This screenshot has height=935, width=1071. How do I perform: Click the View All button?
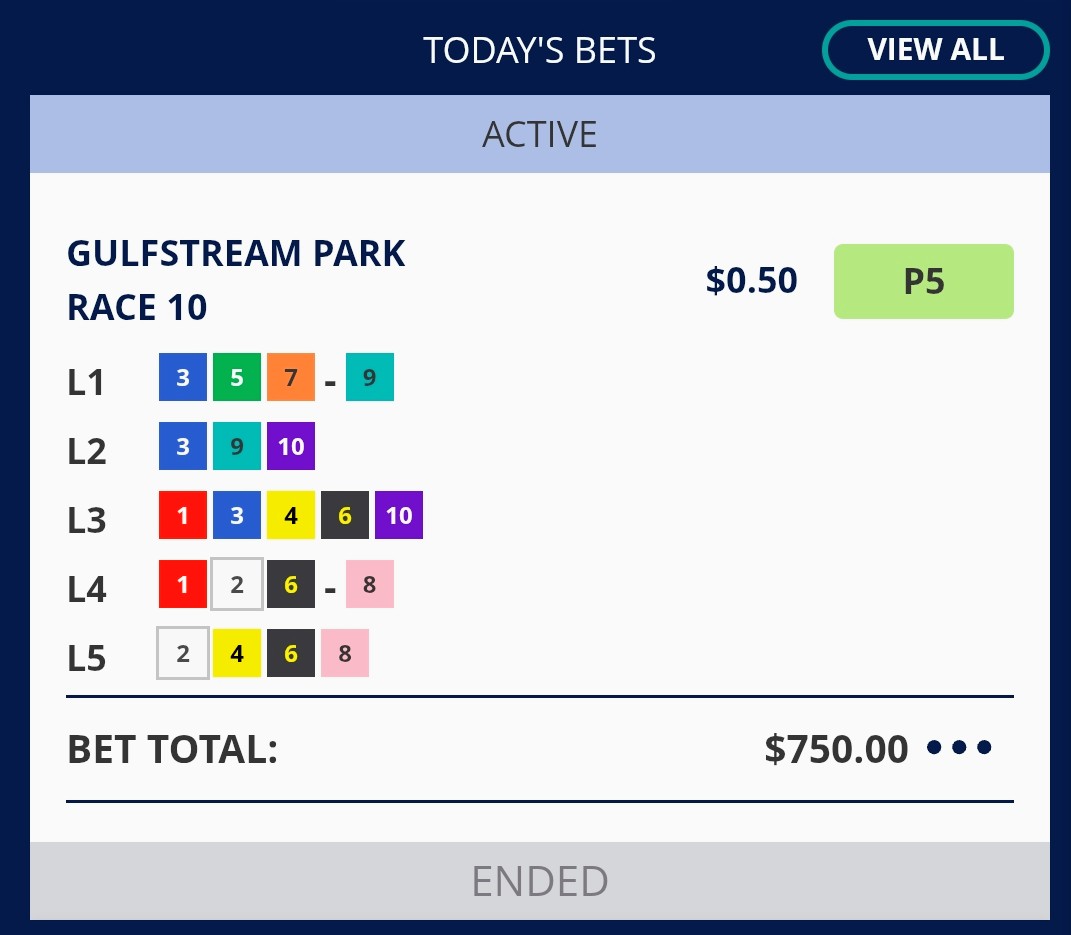pyautogui.click(x=935, y=49)
